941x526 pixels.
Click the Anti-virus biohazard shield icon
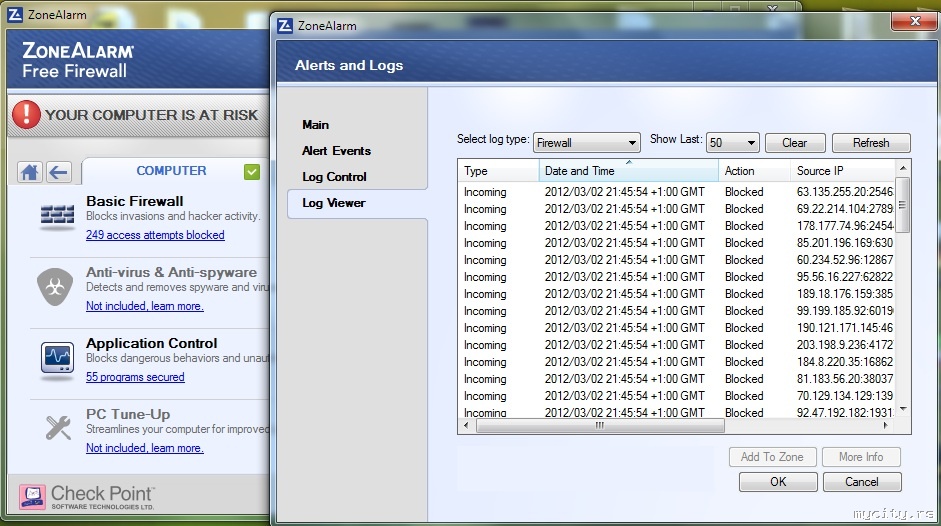(55, 286)
